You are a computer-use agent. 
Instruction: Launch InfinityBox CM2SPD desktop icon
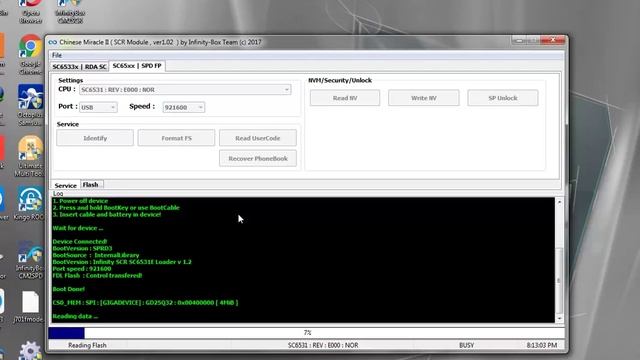(x=30, y=260)
